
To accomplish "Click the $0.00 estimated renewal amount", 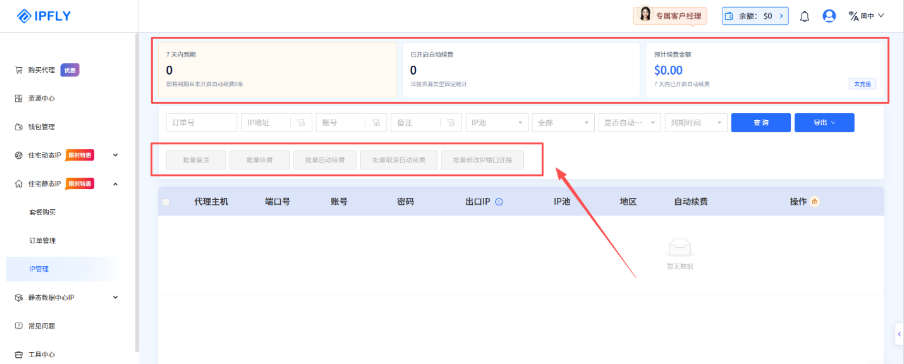I will click(668, 70).
